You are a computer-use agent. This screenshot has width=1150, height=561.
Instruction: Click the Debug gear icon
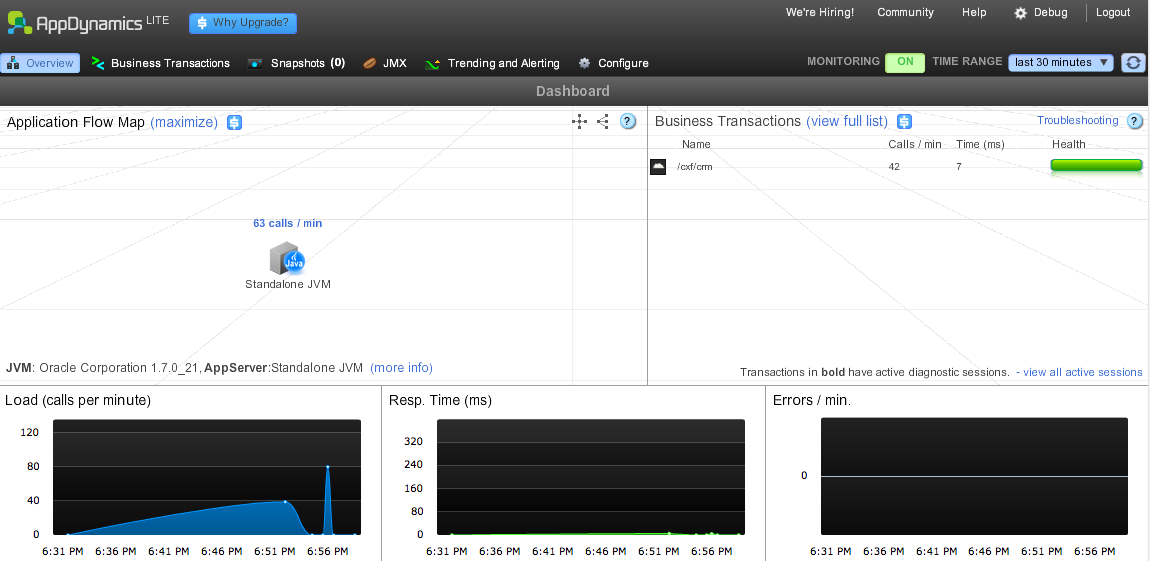pos(1020,13)
